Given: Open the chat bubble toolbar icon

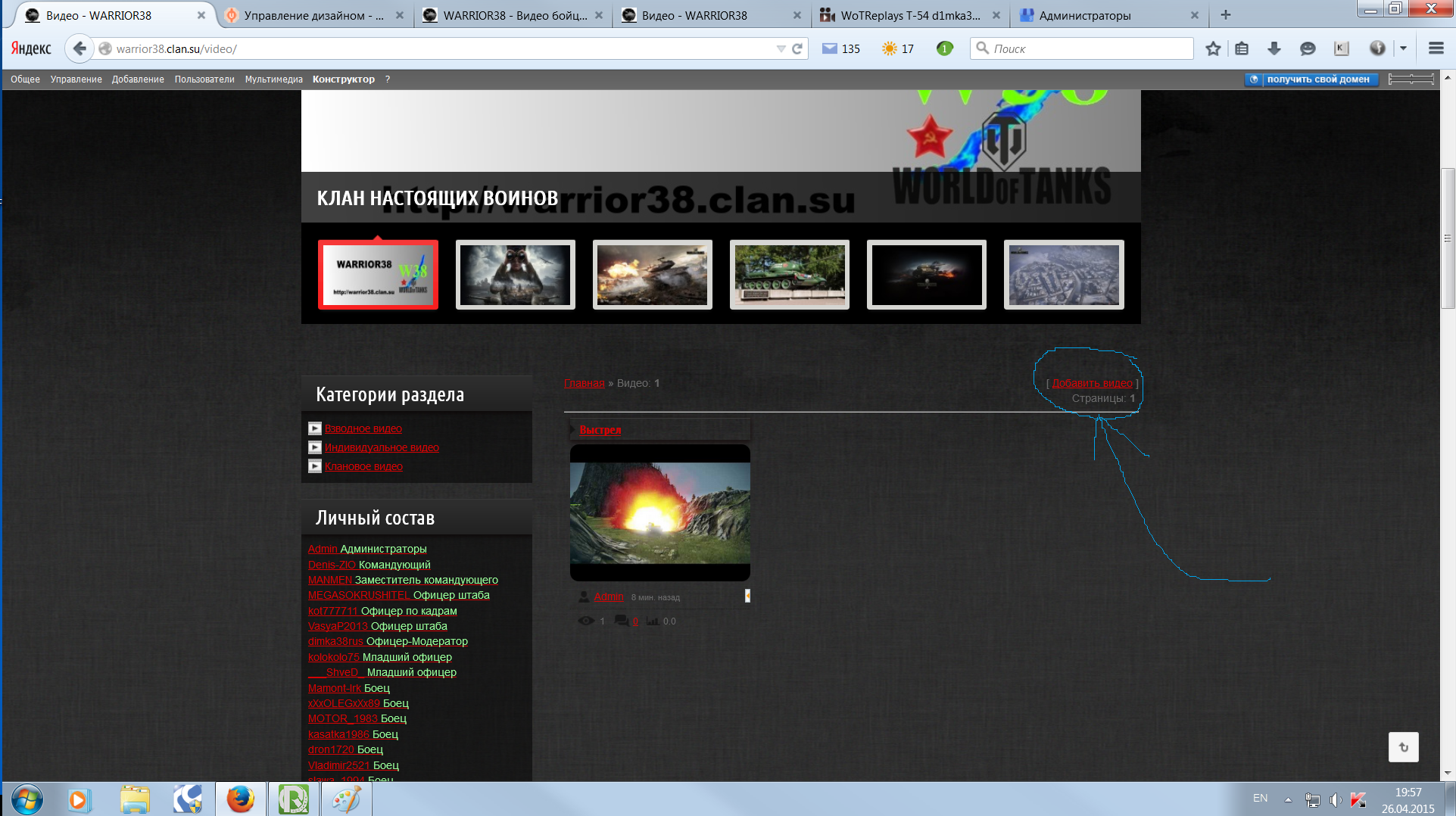Looking at the screenshot, I should coord(1308,48).
